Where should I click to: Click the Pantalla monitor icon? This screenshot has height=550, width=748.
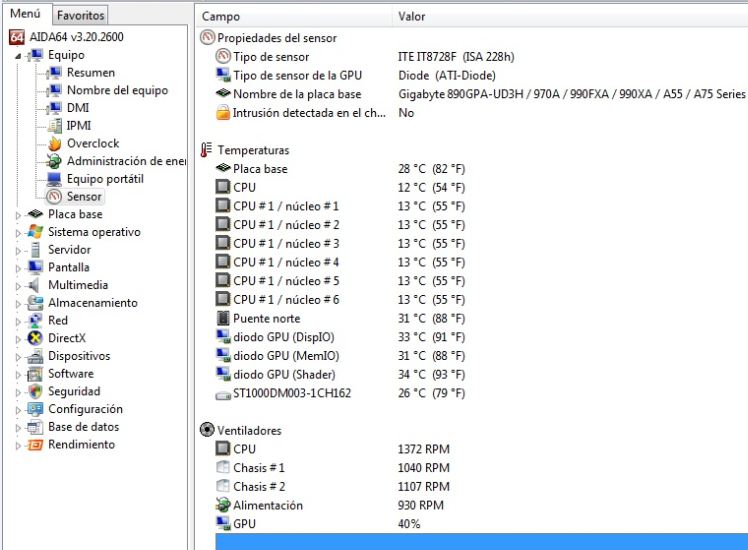click(35, 267)
